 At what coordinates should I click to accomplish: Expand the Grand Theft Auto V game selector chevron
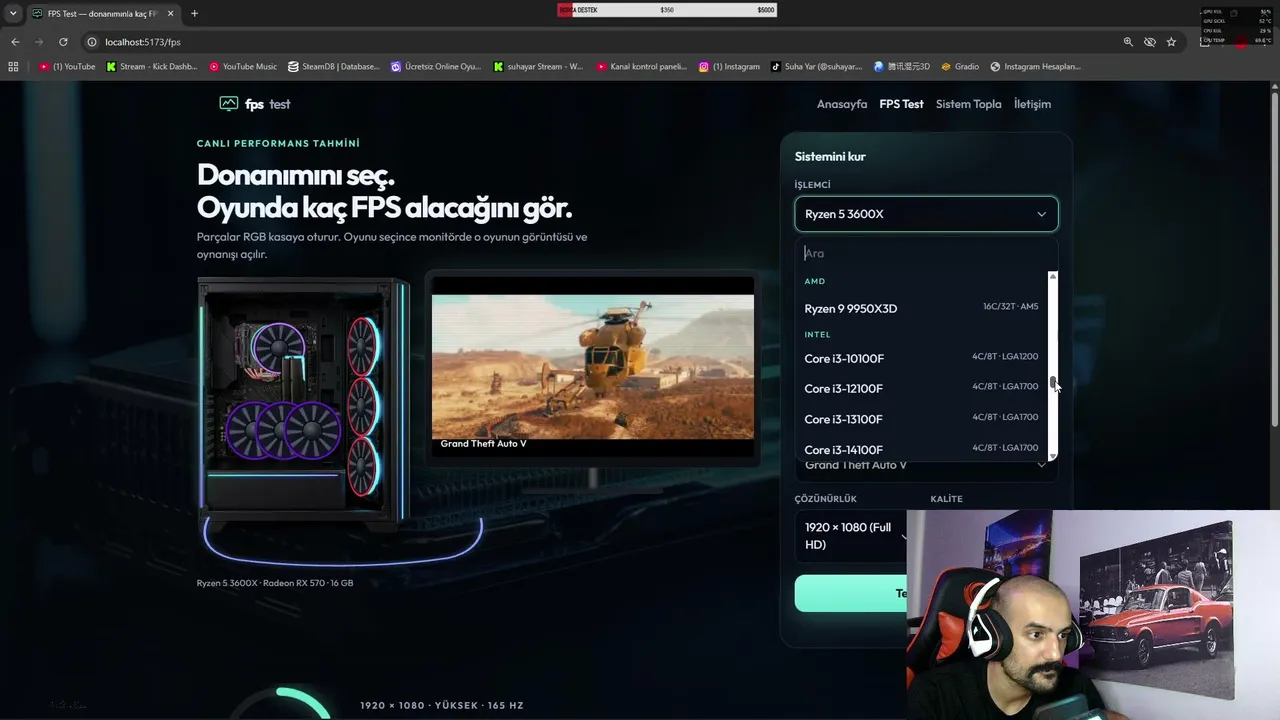click(x=1041, y=465)
